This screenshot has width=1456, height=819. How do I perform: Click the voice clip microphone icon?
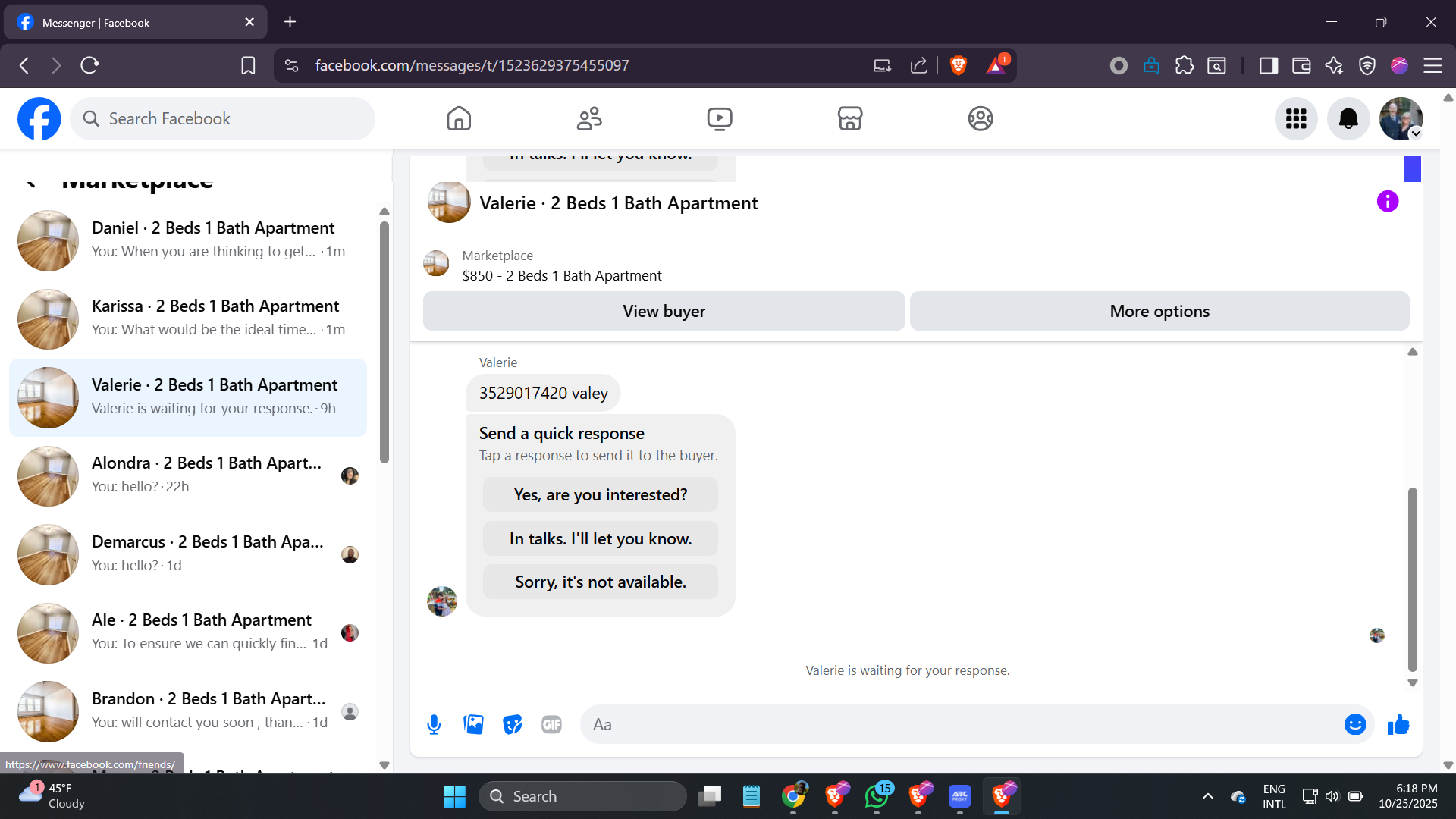[434, 725]
